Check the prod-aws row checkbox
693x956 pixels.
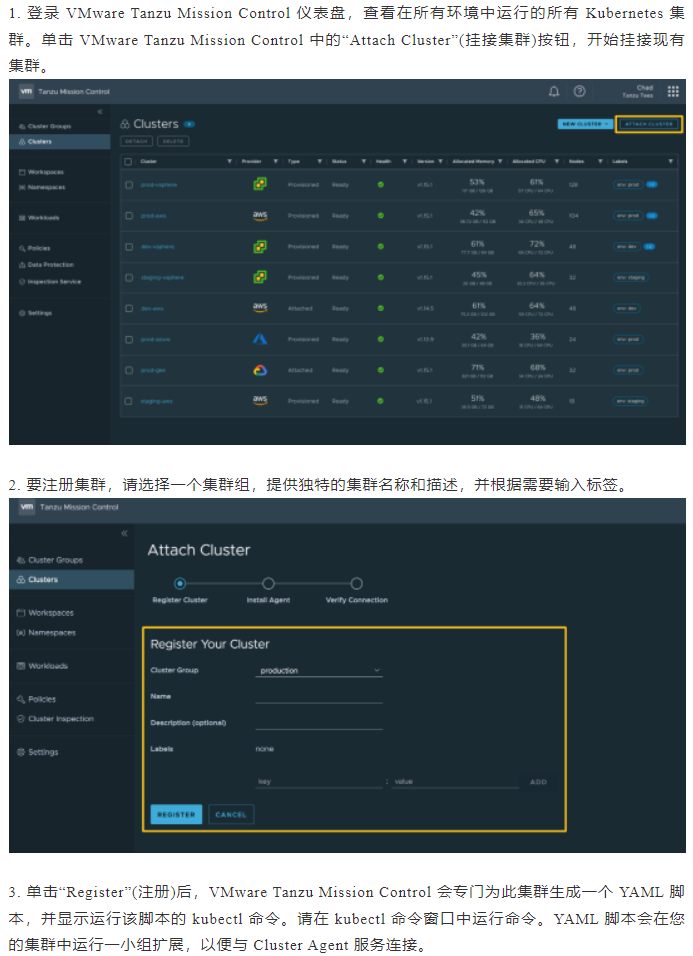click(x=129, y=215)
